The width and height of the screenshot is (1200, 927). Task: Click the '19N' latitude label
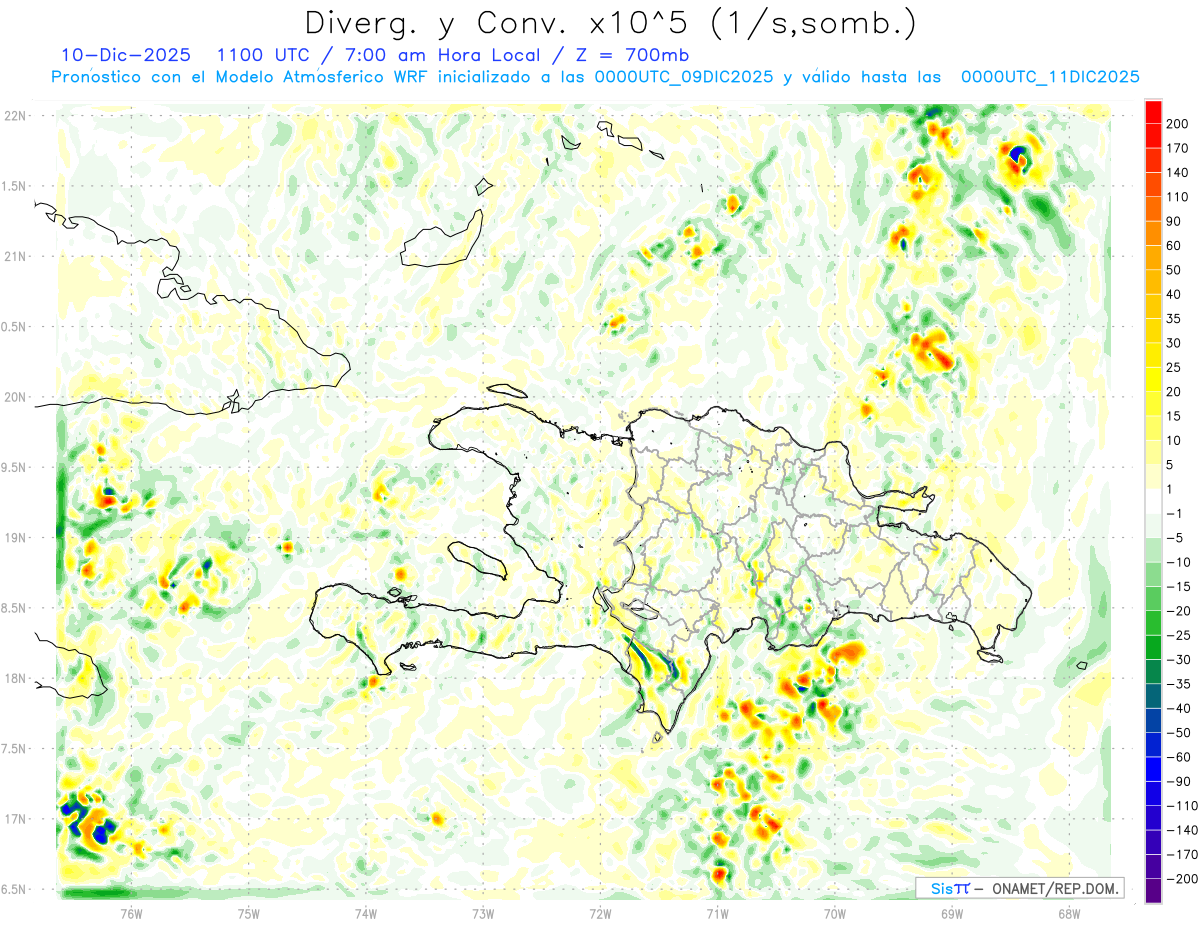(16, 538)
